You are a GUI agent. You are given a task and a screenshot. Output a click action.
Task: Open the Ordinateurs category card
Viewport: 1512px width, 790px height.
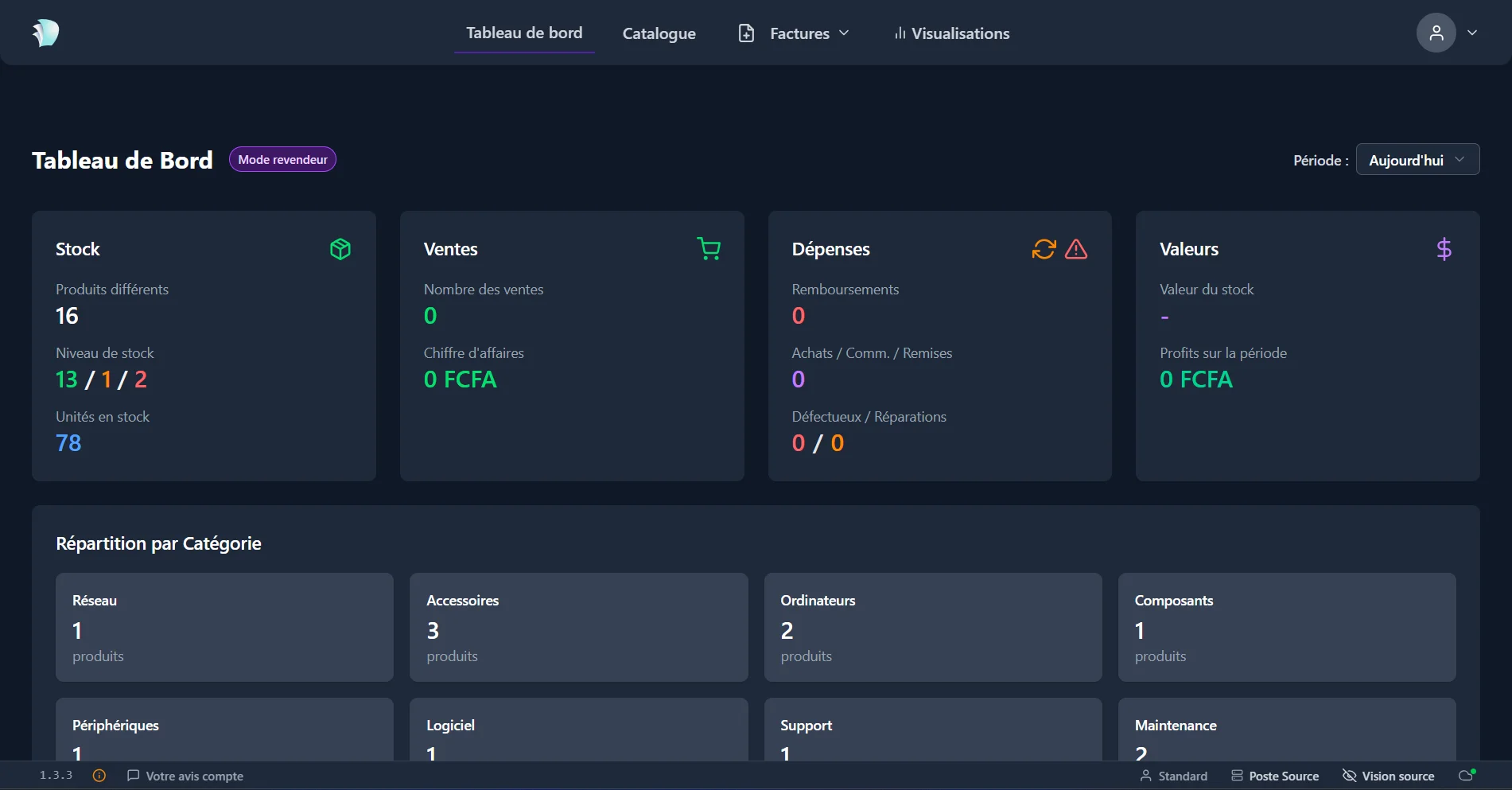pyautogui.click(x=933, y=627)
